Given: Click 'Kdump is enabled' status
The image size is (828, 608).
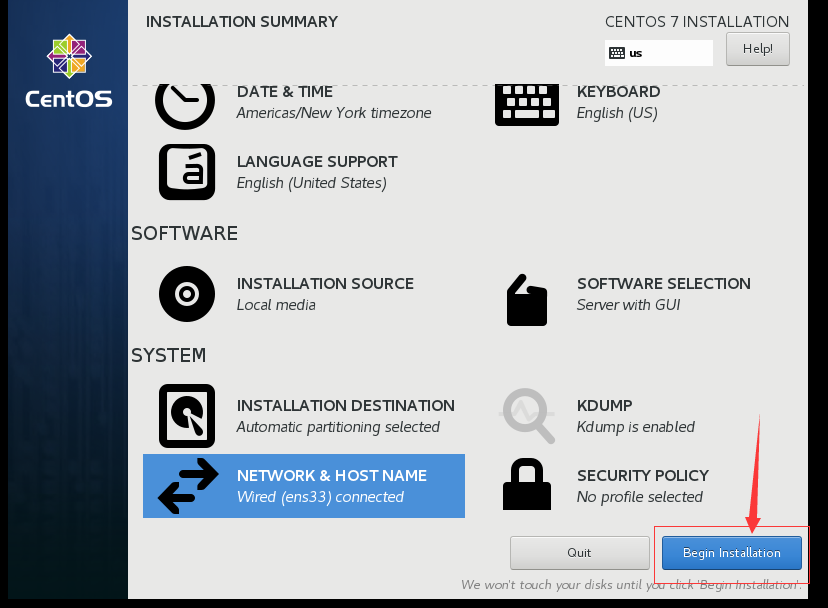Looking at the screenshot, I should (636, 427).
